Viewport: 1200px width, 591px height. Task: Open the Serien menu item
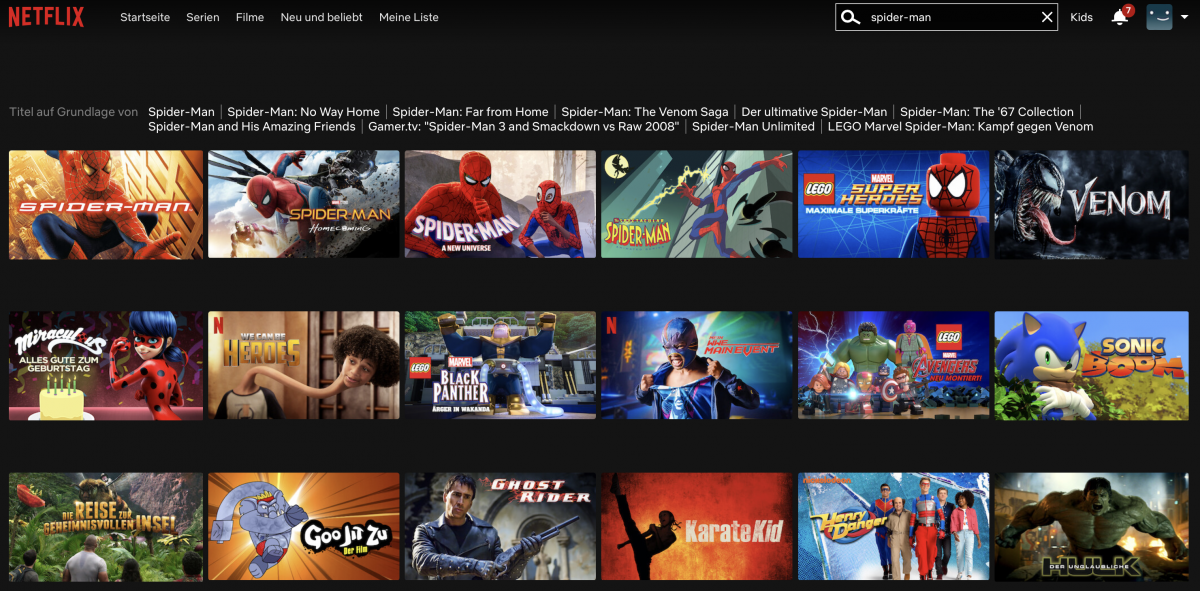tap(203, 17)
